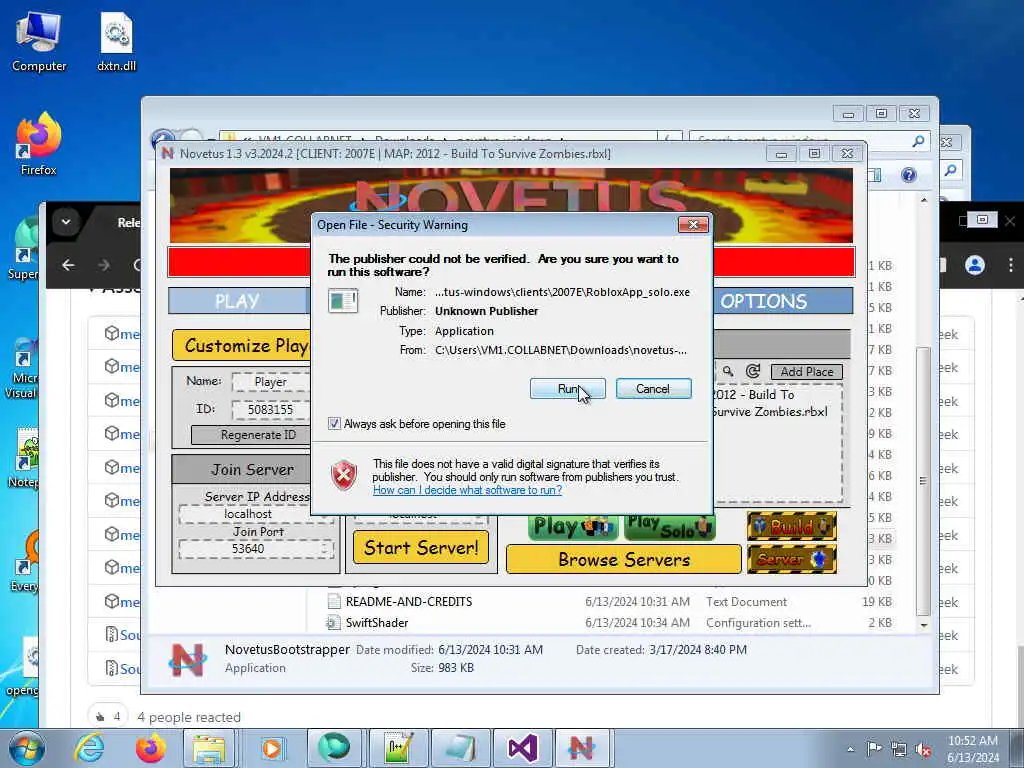Show hidden tray icons arrow

pyautogui.click(x=850, y=750)
